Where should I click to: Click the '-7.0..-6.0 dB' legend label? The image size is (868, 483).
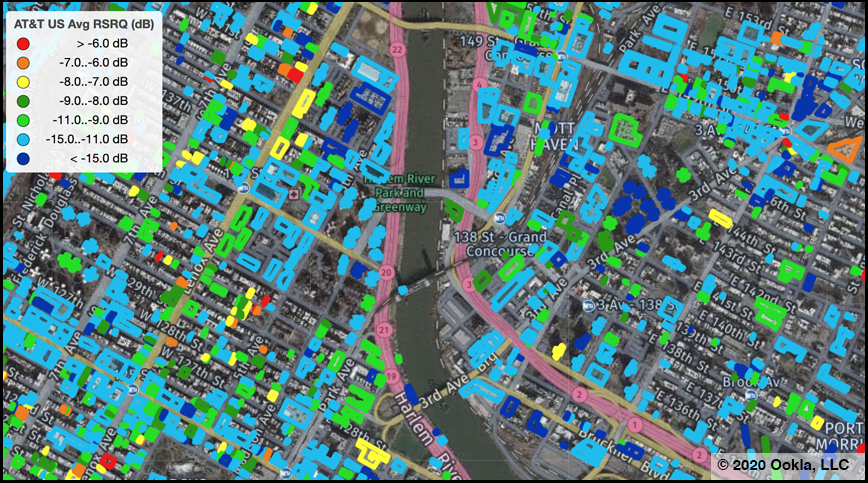click(94, 63)
